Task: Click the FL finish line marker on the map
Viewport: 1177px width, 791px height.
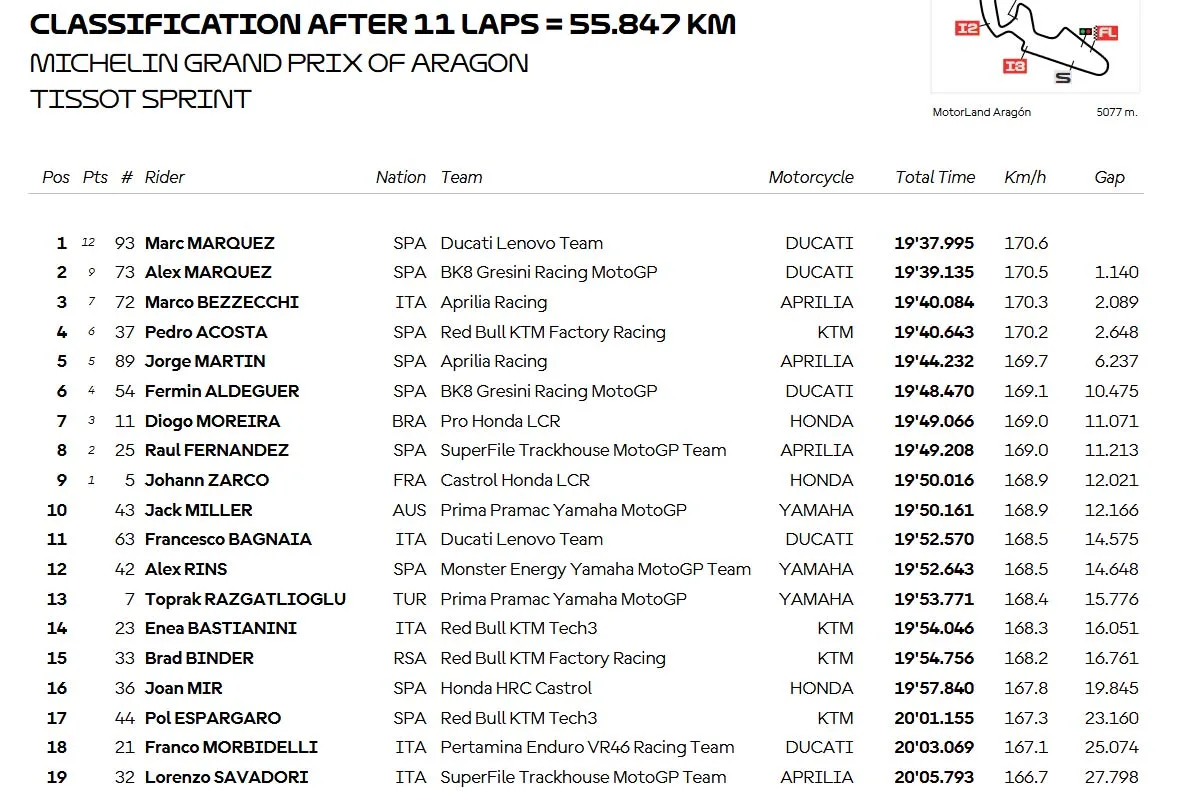Action: pos(1106,32)
